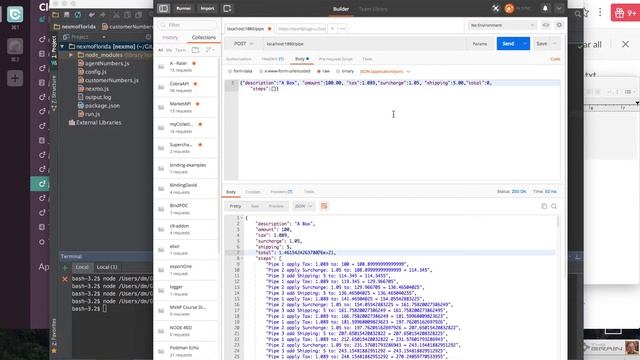Click the request URL field
This screenshot has width=640, height=360.
tap(363, 44)
